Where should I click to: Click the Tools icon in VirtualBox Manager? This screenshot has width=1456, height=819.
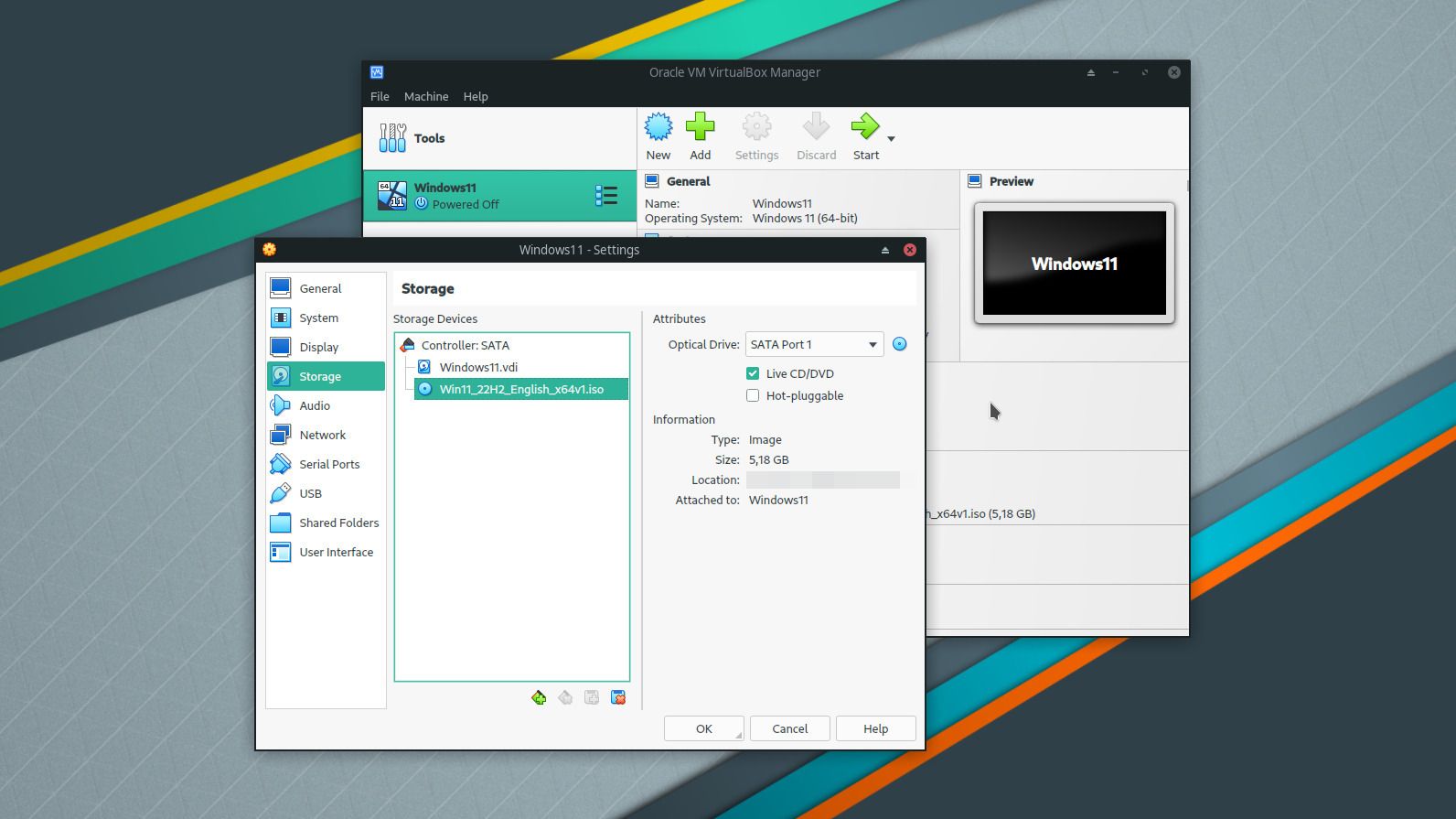tap(393, 138)
